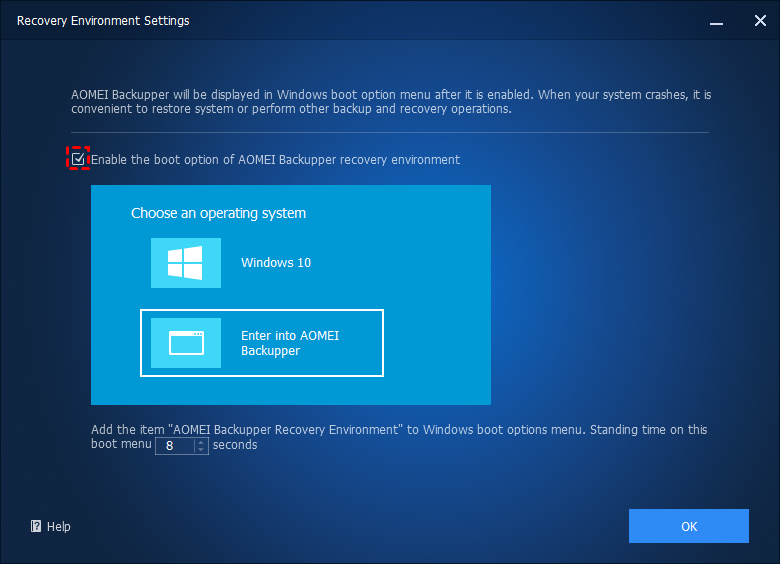
Task: Toggle the enable boot option checkbox
Action: click(78, 159)
